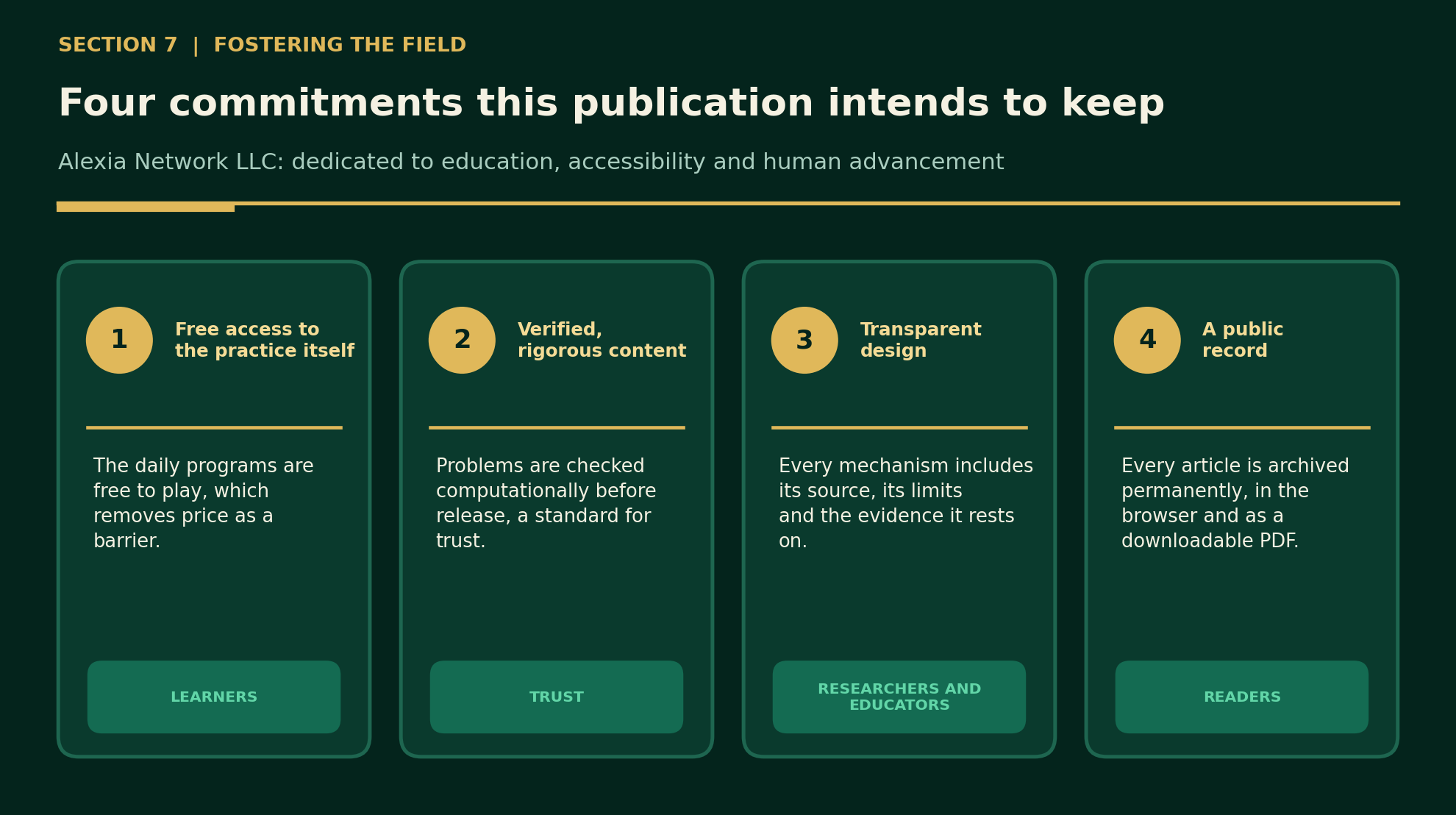
Task: Click the gold circle numbered 2
Action: [x=462, y=340]
